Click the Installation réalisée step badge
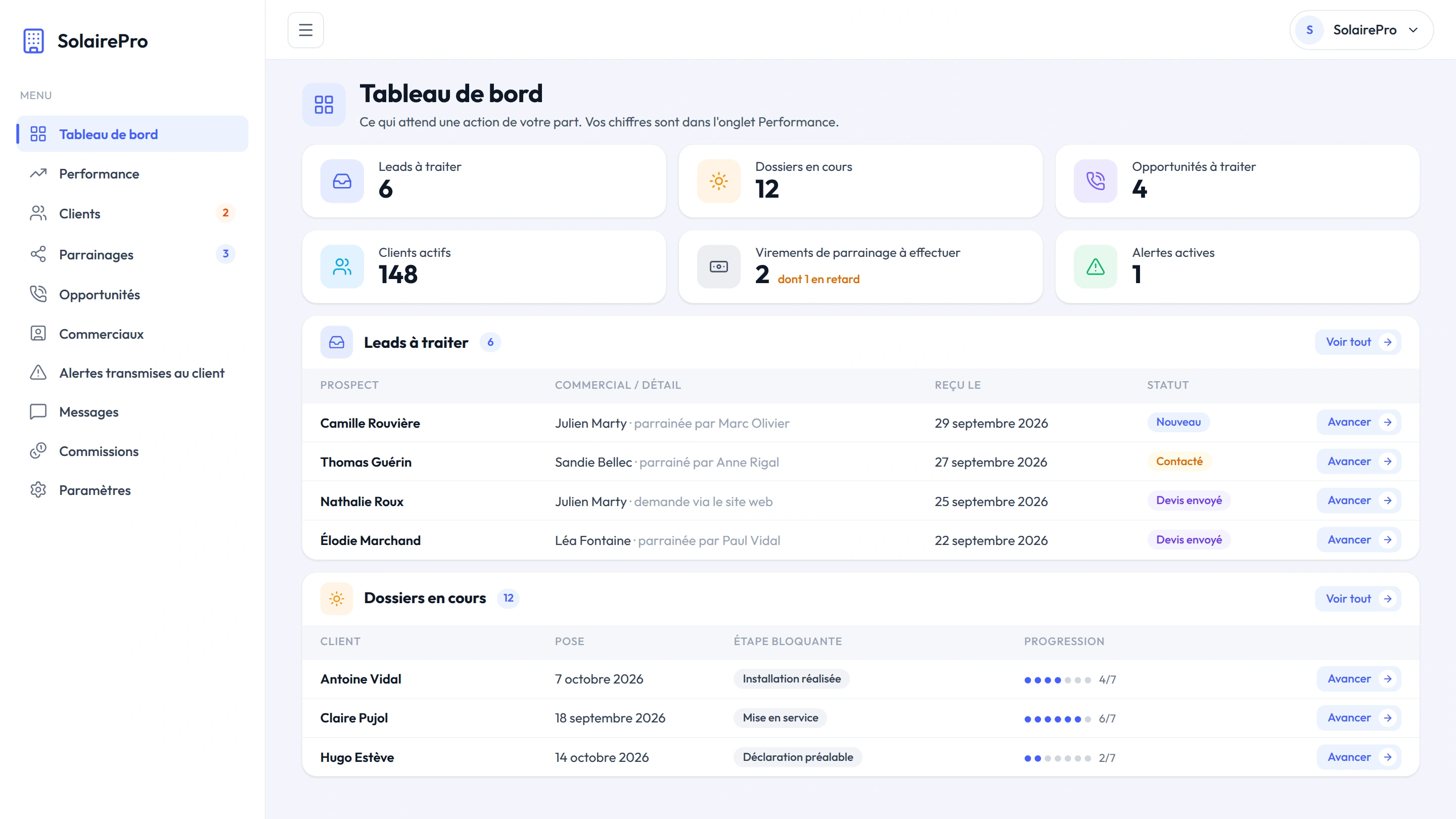1456x819 pixels. click(x=791, y=679)
